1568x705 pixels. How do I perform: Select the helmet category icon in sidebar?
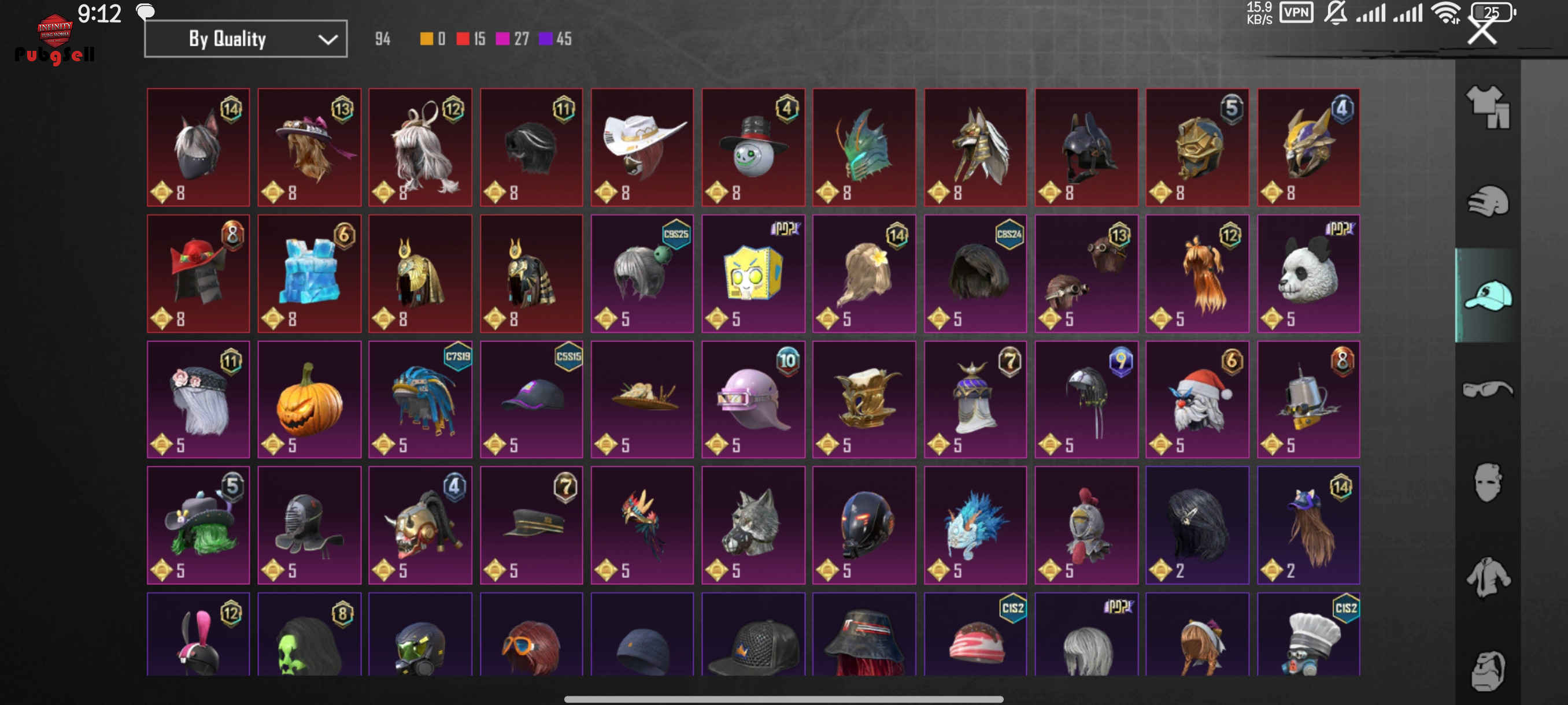[x=1488, y=201]
